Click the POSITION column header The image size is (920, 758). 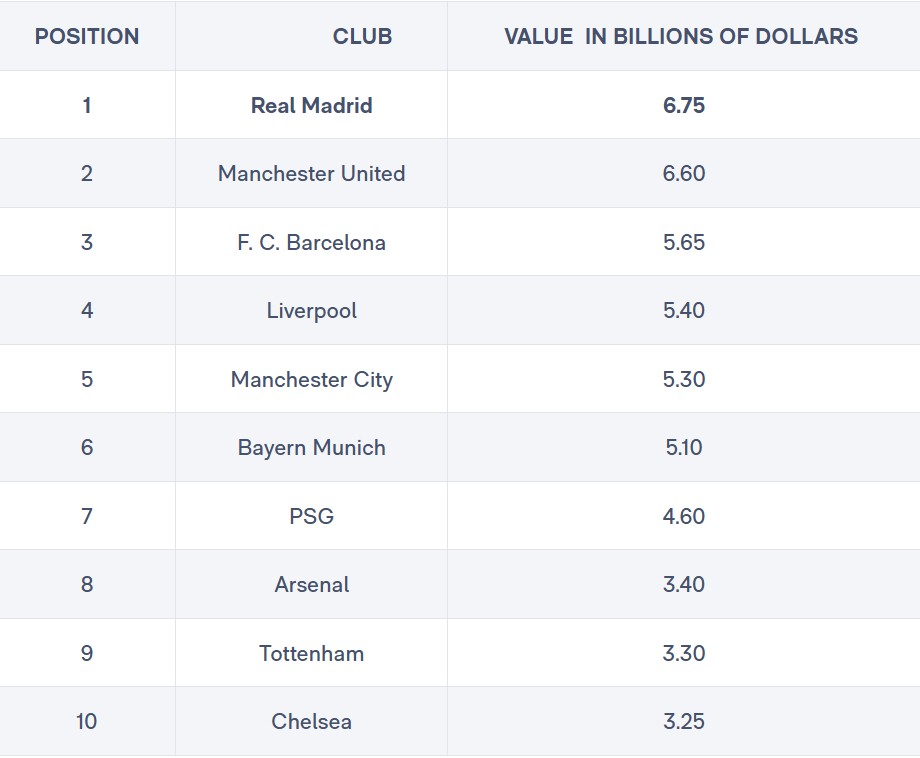click(87, 36)
